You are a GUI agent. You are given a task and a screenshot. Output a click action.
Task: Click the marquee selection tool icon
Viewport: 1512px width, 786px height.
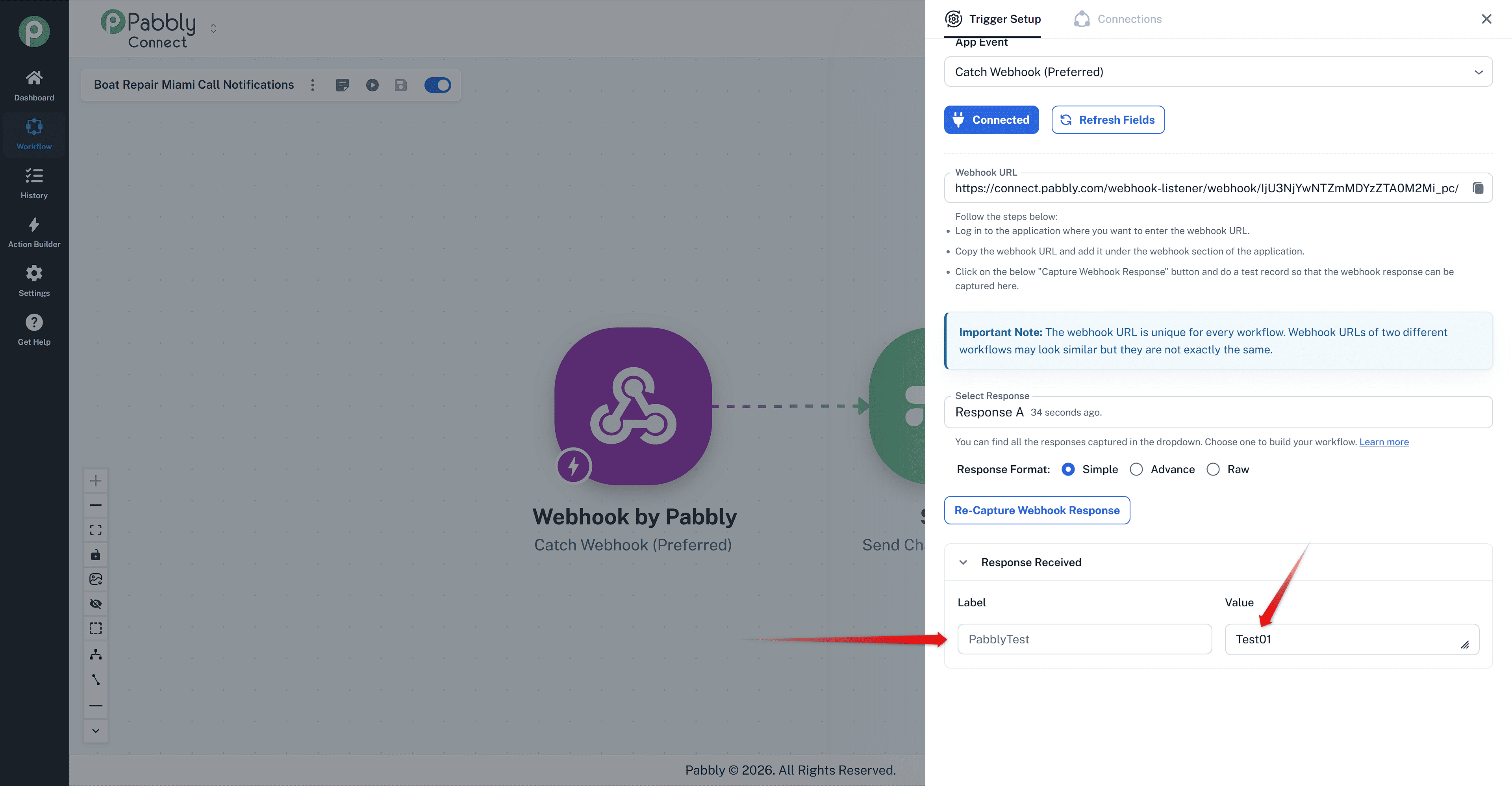(x=96, y=628)
